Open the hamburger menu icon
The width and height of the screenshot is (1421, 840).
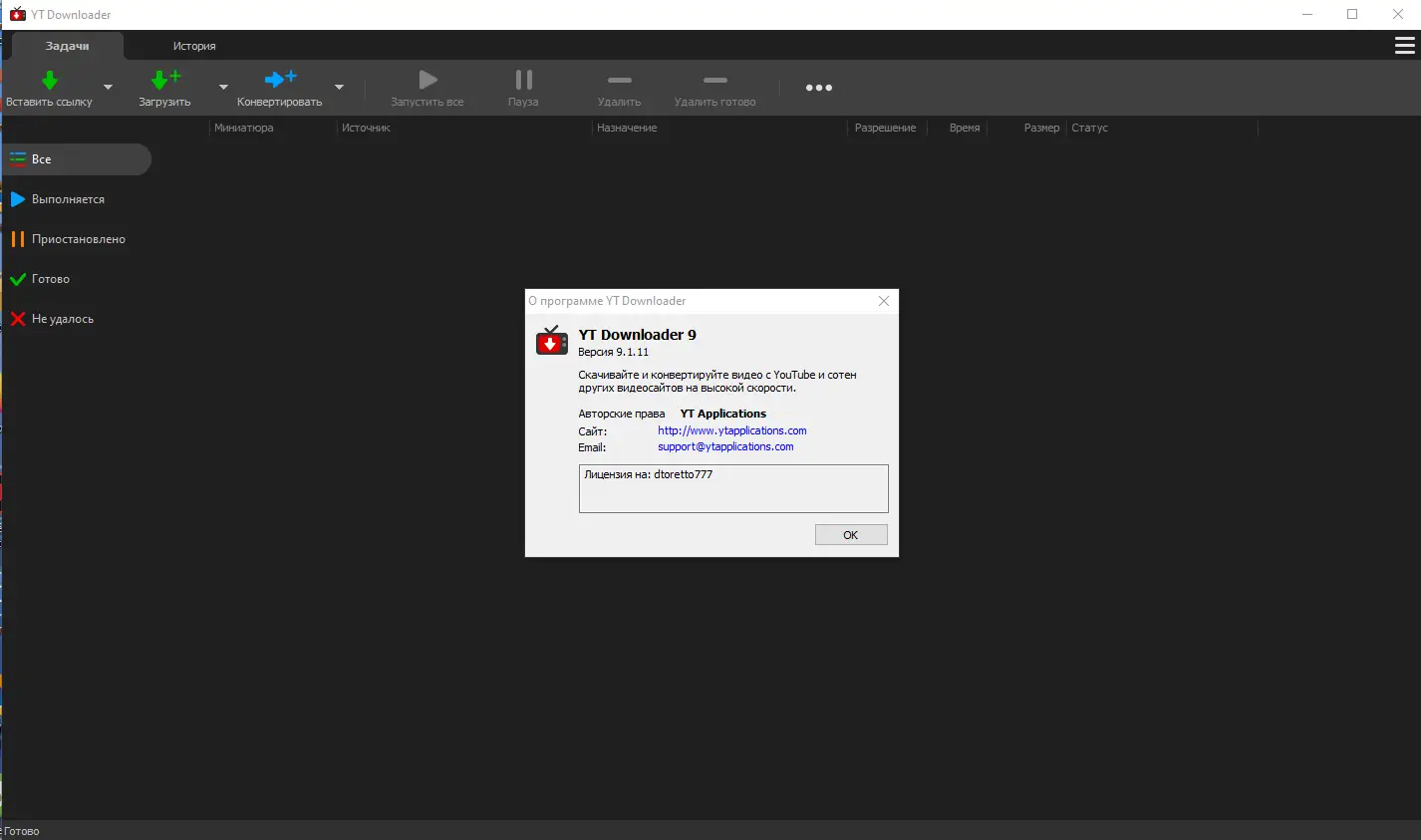[1405, 45]
